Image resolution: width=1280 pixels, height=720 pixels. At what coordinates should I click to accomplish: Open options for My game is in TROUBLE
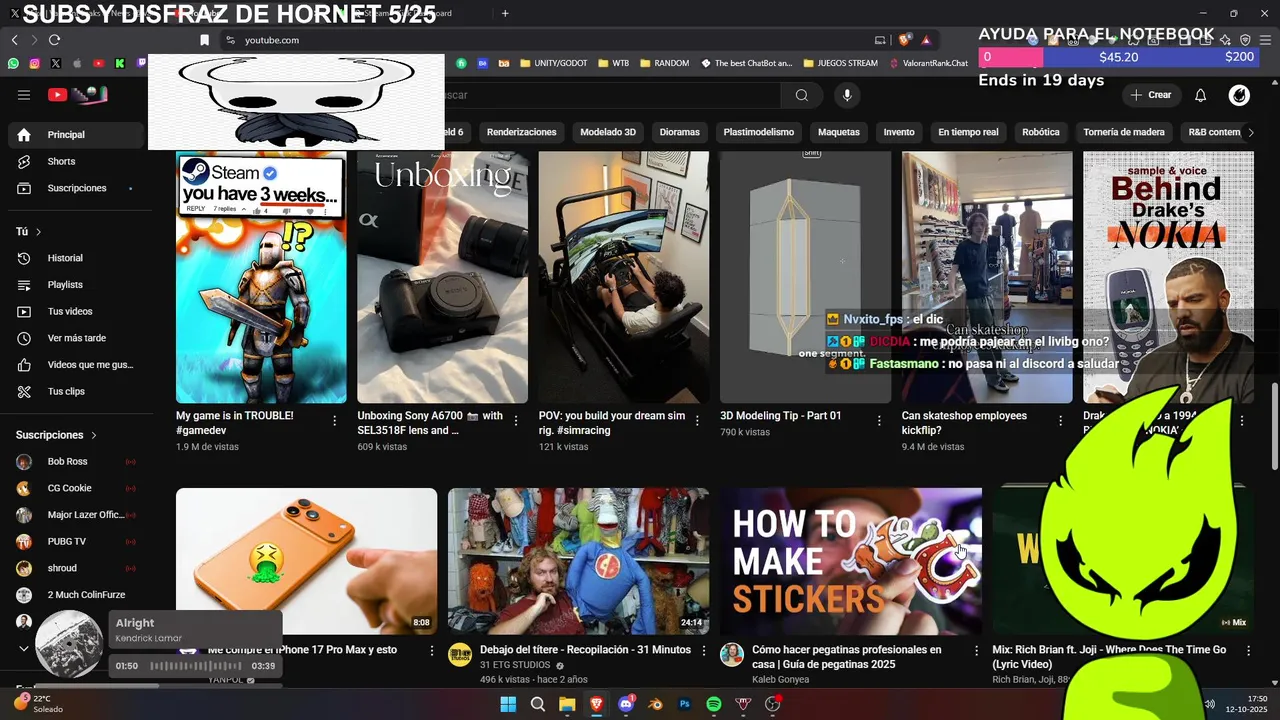coord(335,422)
